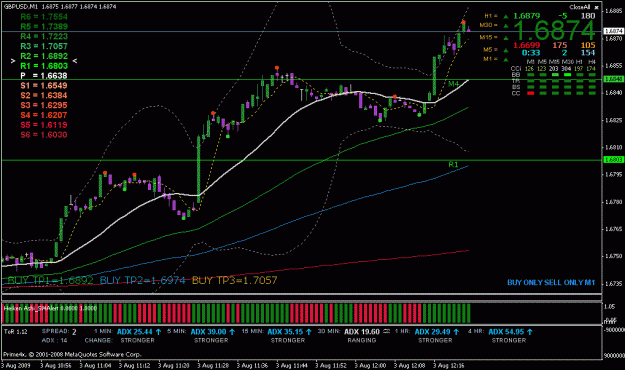
Task: Click the BUY TP3=1.7057 label
Action: tap(234, 280)
